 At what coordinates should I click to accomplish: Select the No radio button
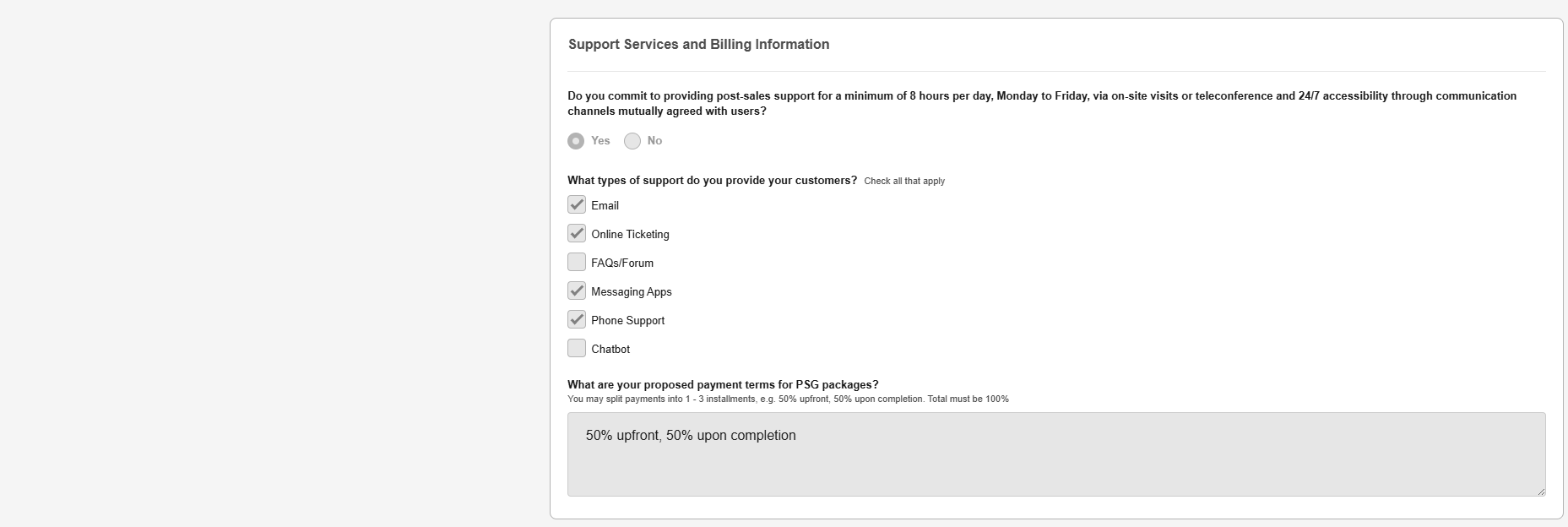point(632,141)
